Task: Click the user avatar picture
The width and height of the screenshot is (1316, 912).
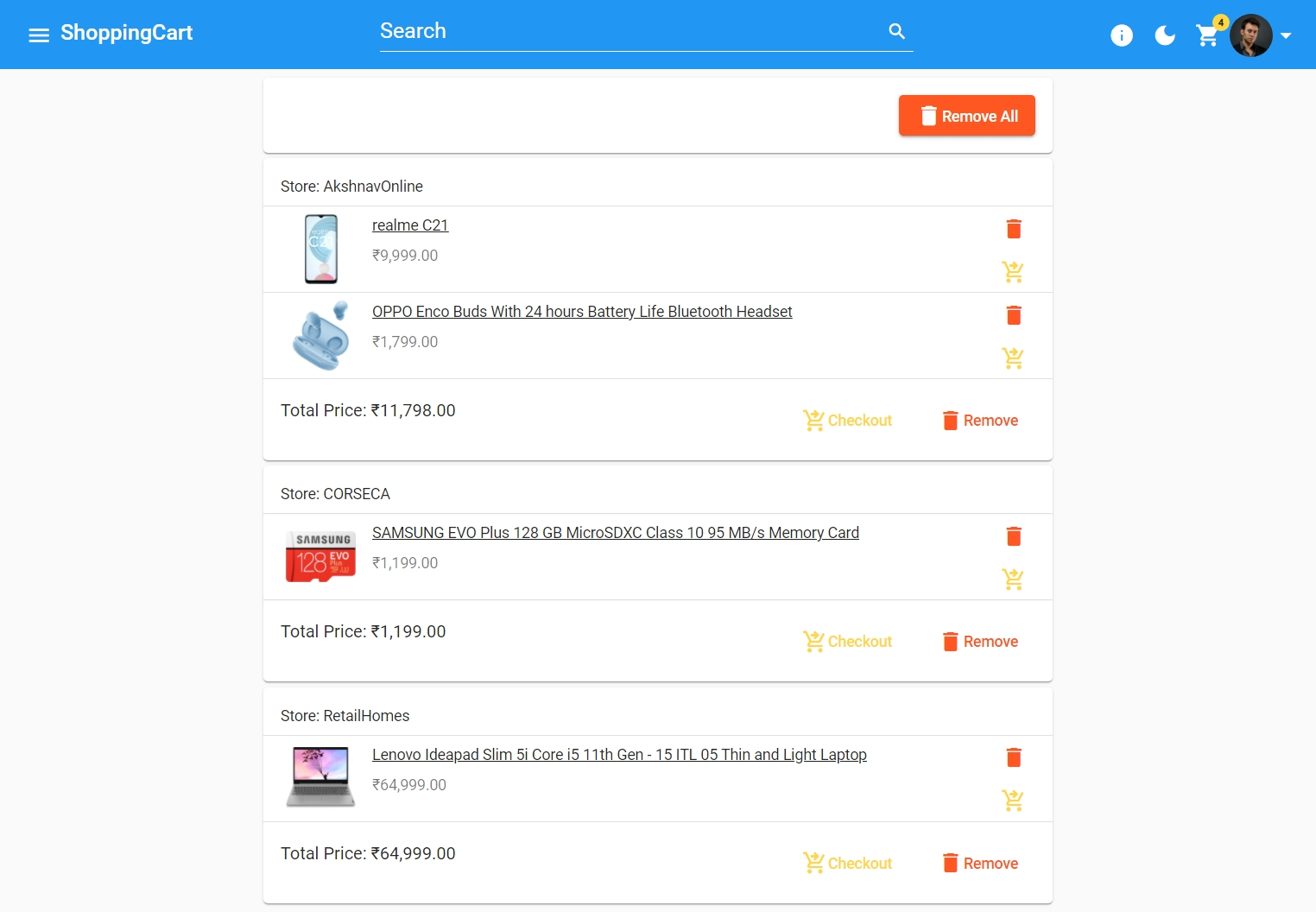Action: point(1251,35)
